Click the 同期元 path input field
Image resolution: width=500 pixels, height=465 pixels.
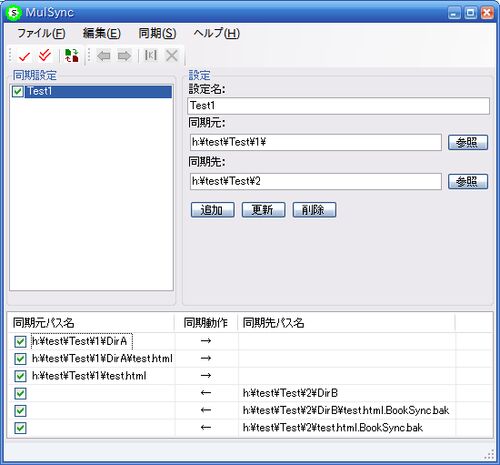pos(316,142)
